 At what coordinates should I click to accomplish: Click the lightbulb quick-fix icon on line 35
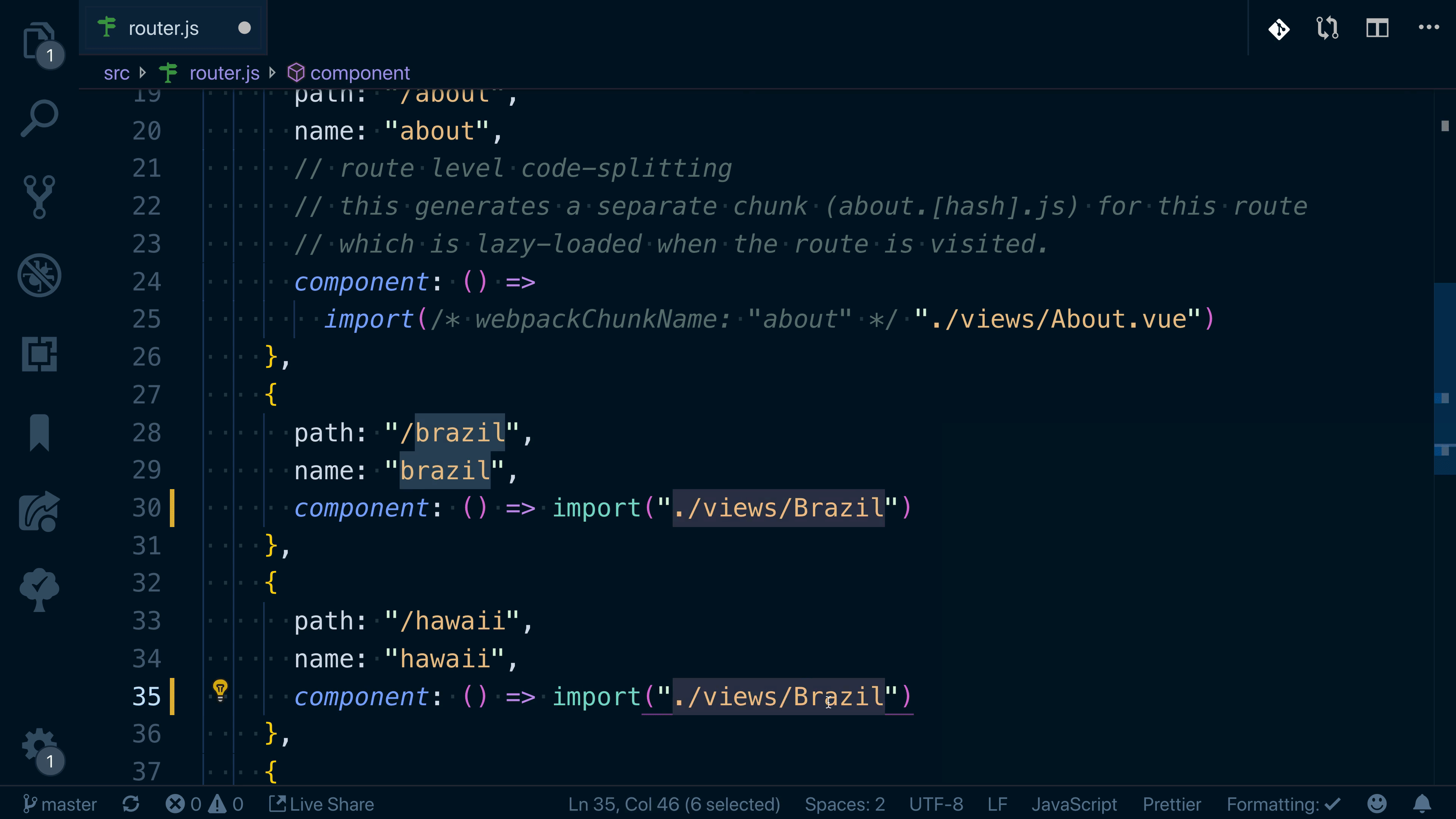coord(220,690)
